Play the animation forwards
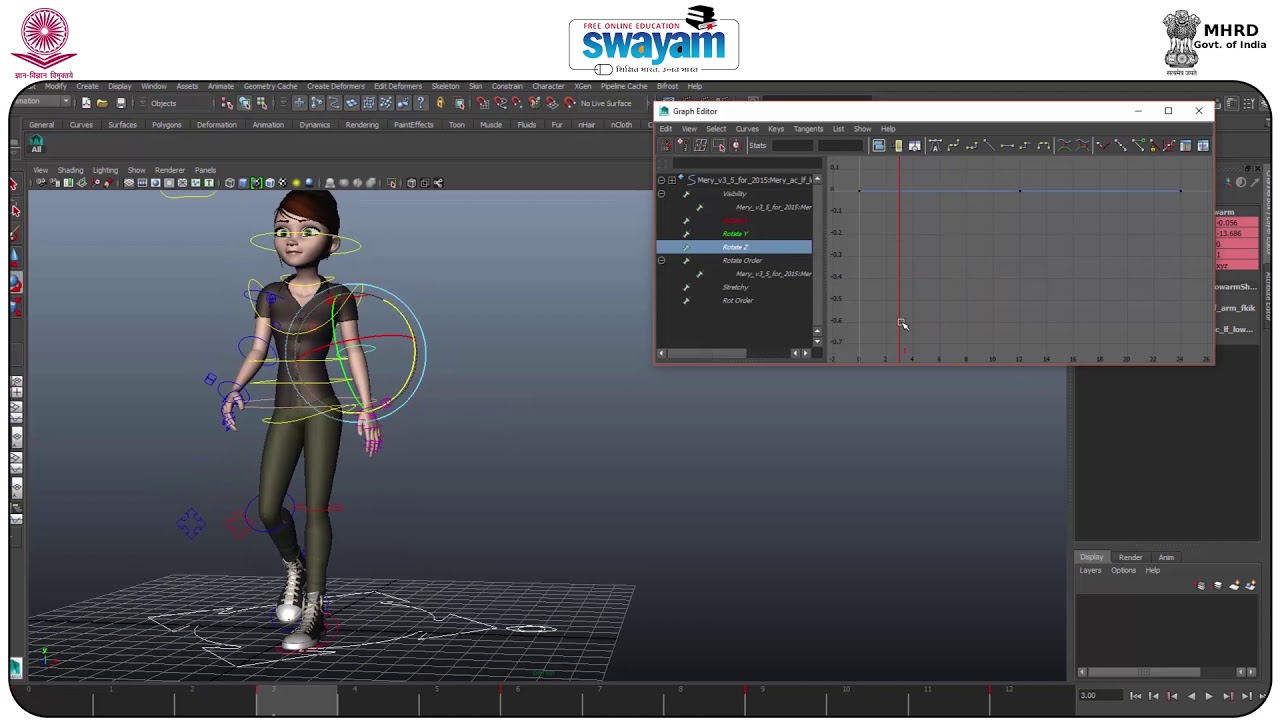The width and height of the screenshot is (1280, 720). tap(1209, 696)
